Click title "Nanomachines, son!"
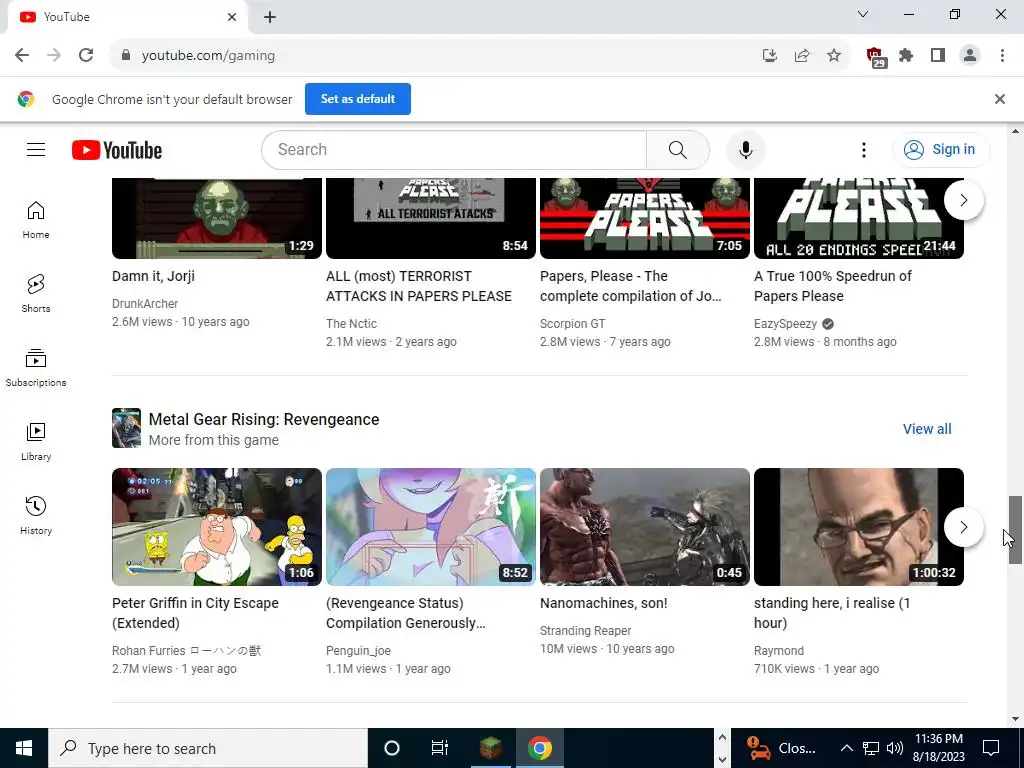 (x=603, y=603)
